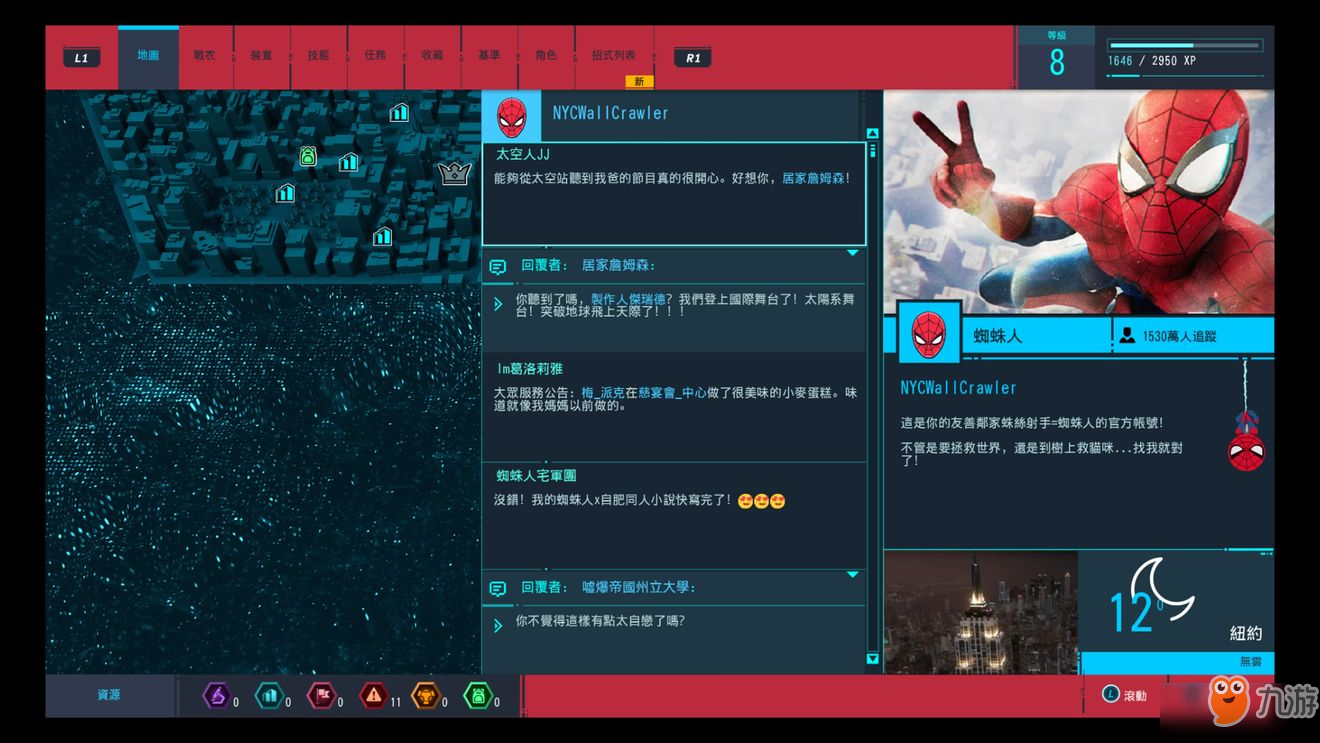Click the 回覆者: 噓爆帝國州立大學 header text
The image size is (1320, 743).
tap(608, 587)
